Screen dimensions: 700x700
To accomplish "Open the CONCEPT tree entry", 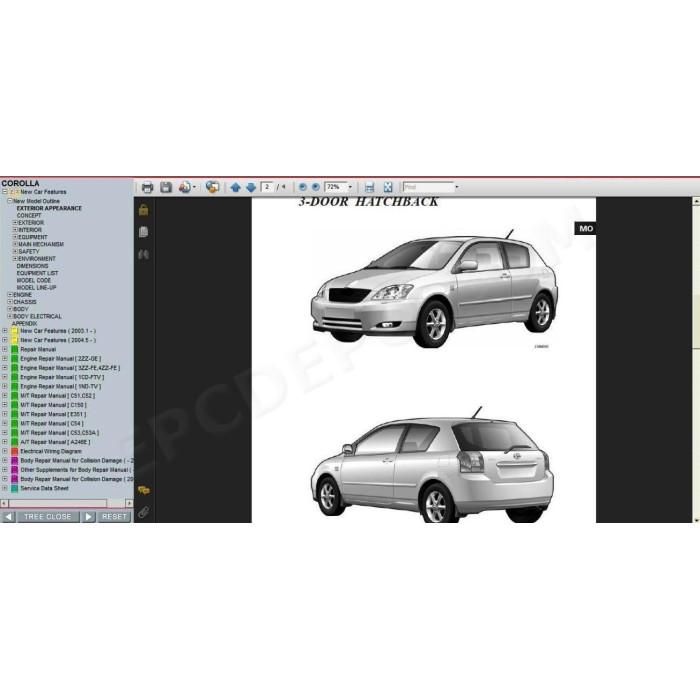I will pos(29,215).
